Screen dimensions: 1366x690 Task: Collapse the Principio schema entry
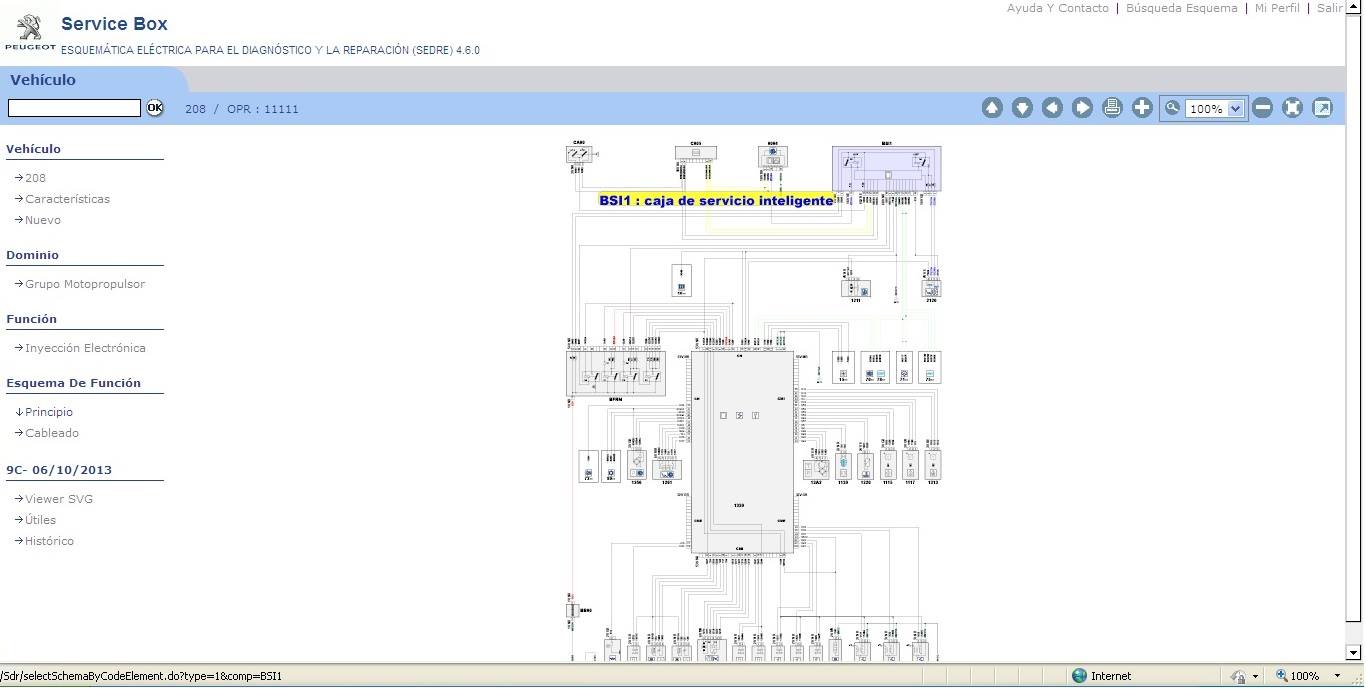(x=49, y=412)
